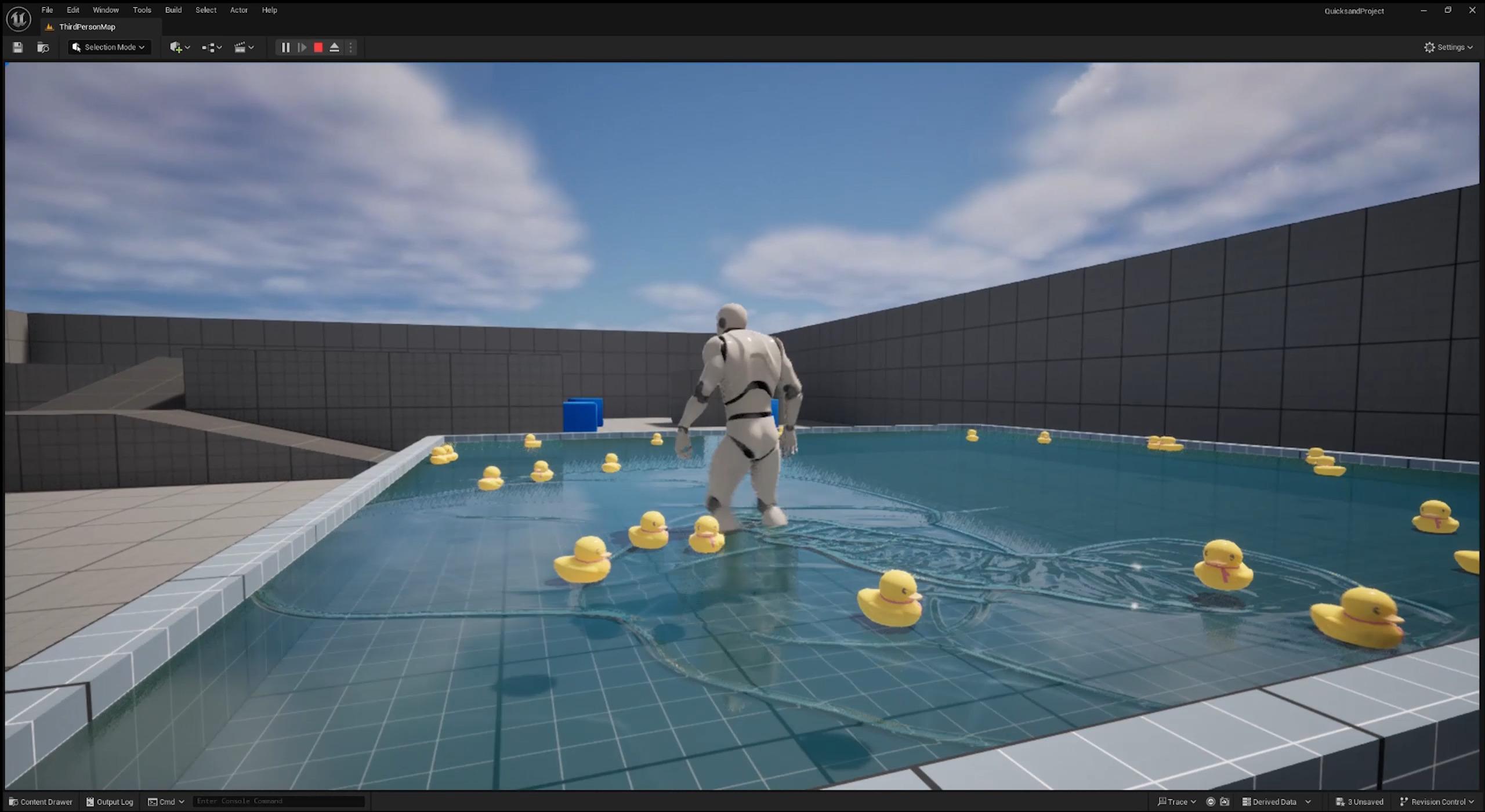This screenshot has height=812, width=1485.
Task: Pause the play-in-editor simulation
Action: click(285, 48)
